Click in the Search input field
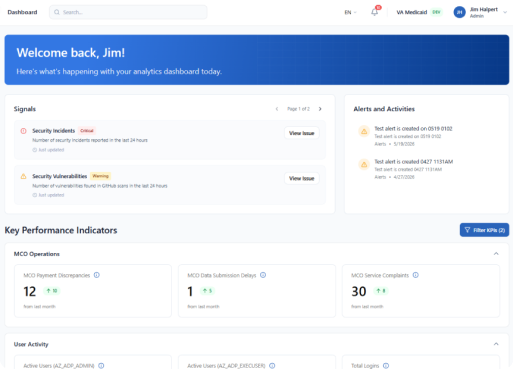Viewport: 513px width, 369px height. [128, 12]
